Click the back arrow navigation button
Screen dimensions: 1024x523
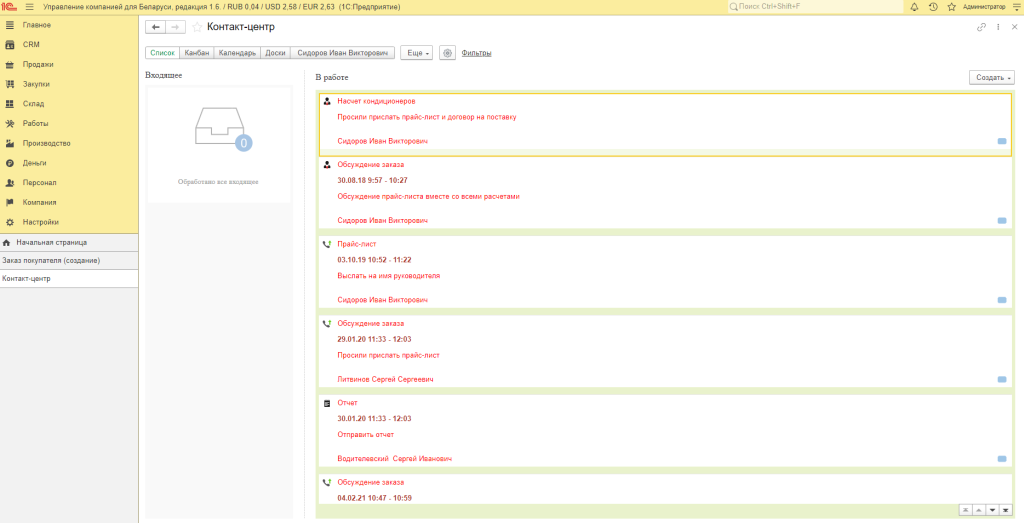click(x=155, y=27)
